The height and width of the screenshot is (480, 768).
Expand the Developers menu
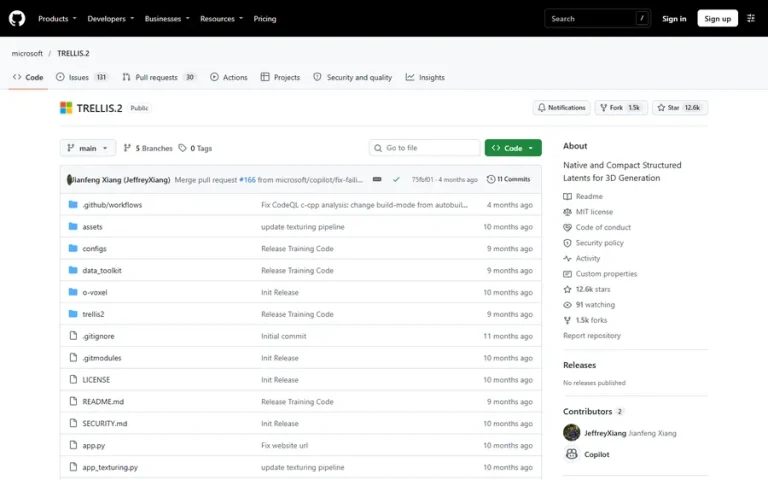coord(111,19)
